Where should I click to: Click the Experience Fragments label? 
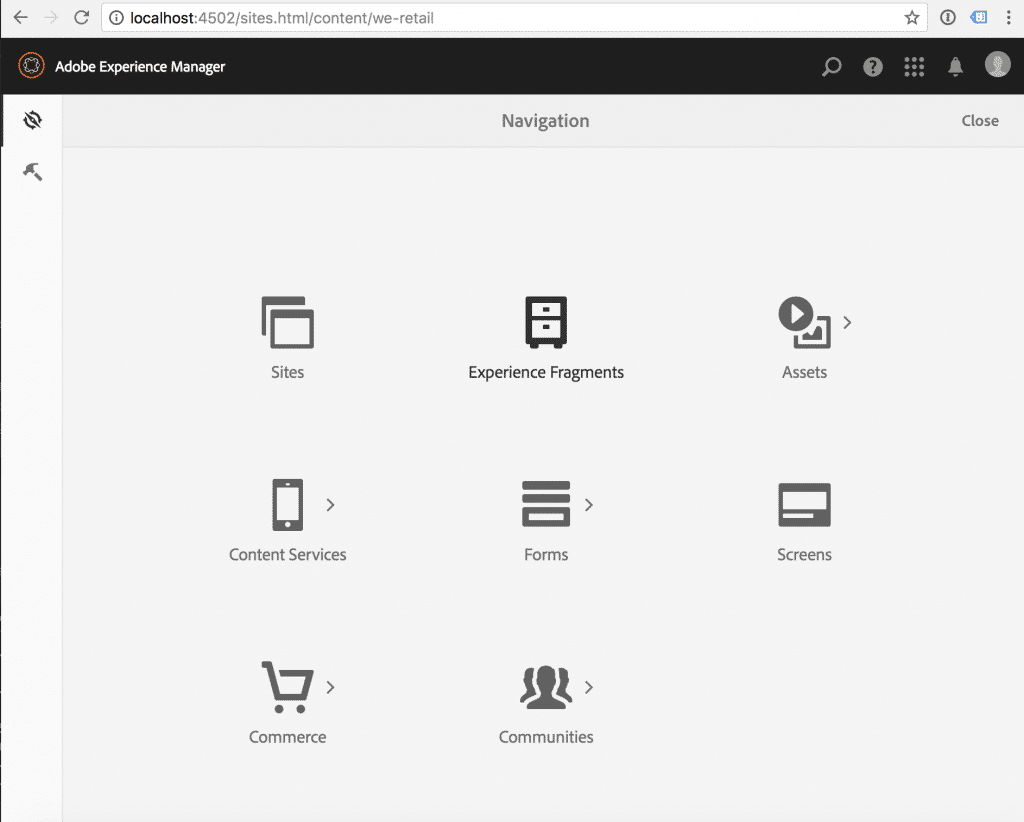coord(546,372)
